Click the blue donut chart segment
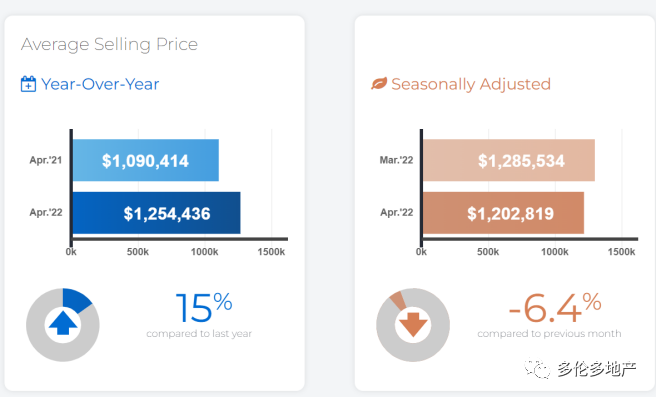Screen dimensions: 657x397 tap(77, 299)
